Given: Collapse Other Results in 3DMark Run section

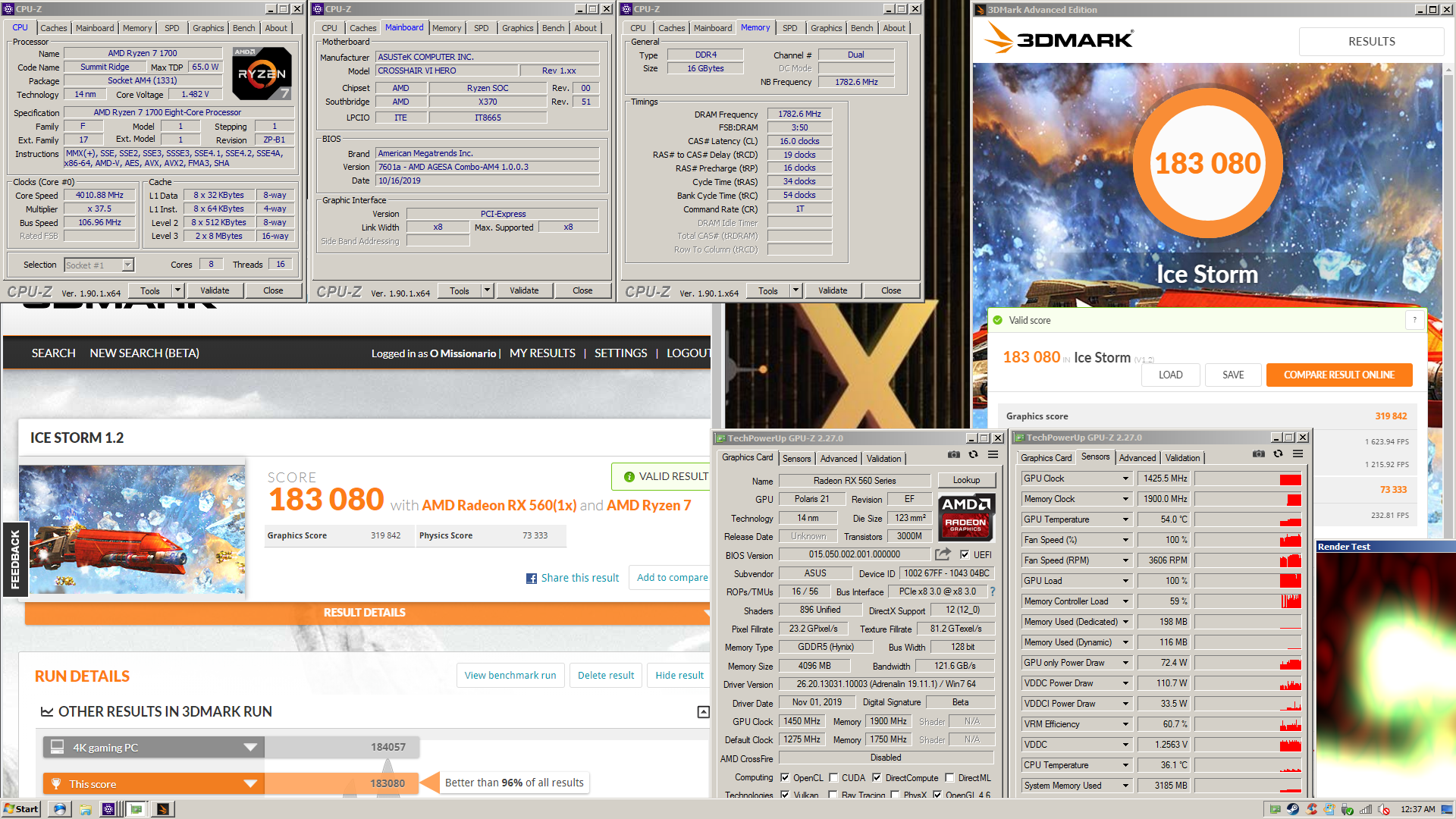Looking at the screenshot, I should pyautogui.click(x=703, y=712).
